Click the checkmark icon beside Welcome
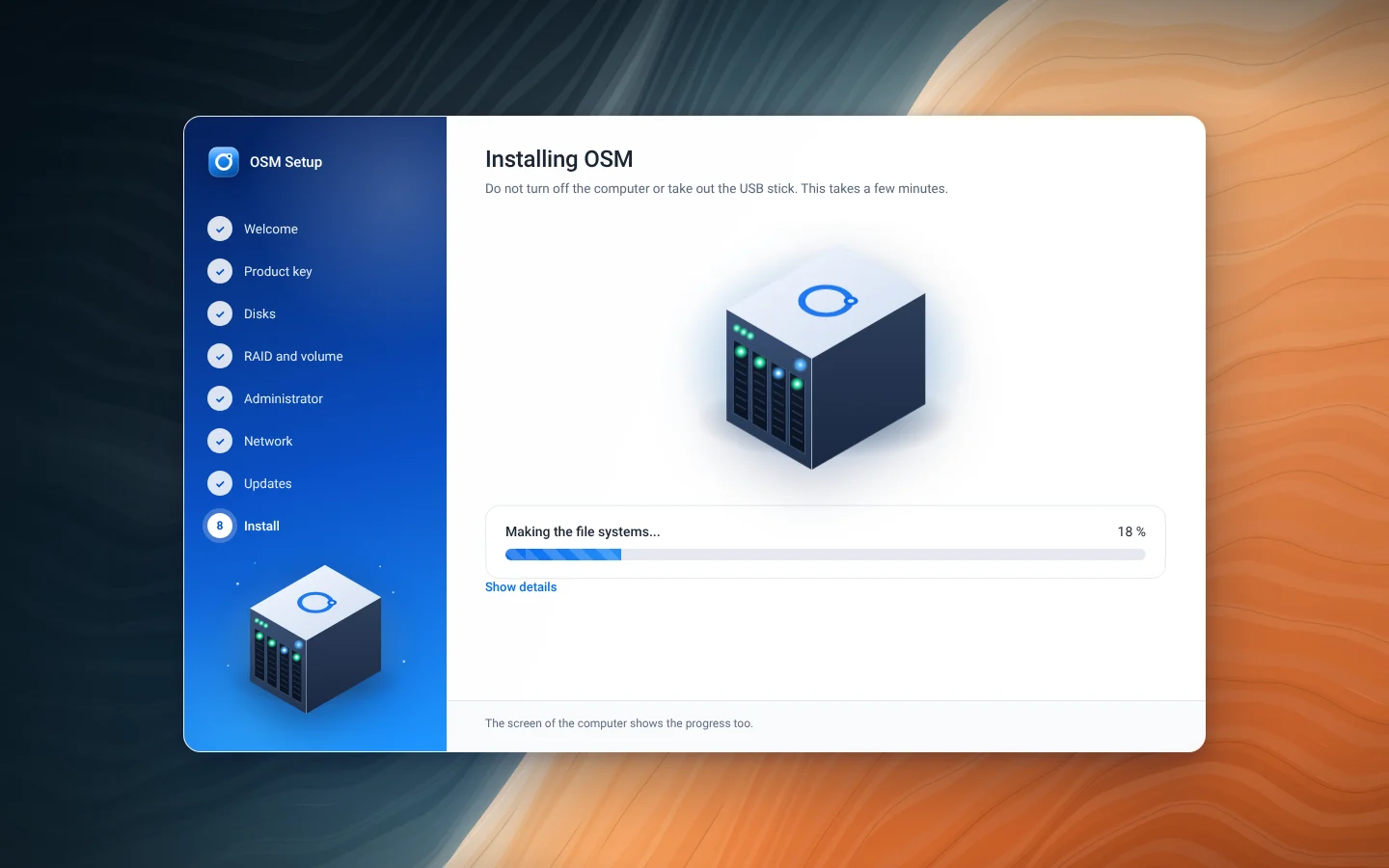The height and width of the screenshot is (868, 1389). 220,229
